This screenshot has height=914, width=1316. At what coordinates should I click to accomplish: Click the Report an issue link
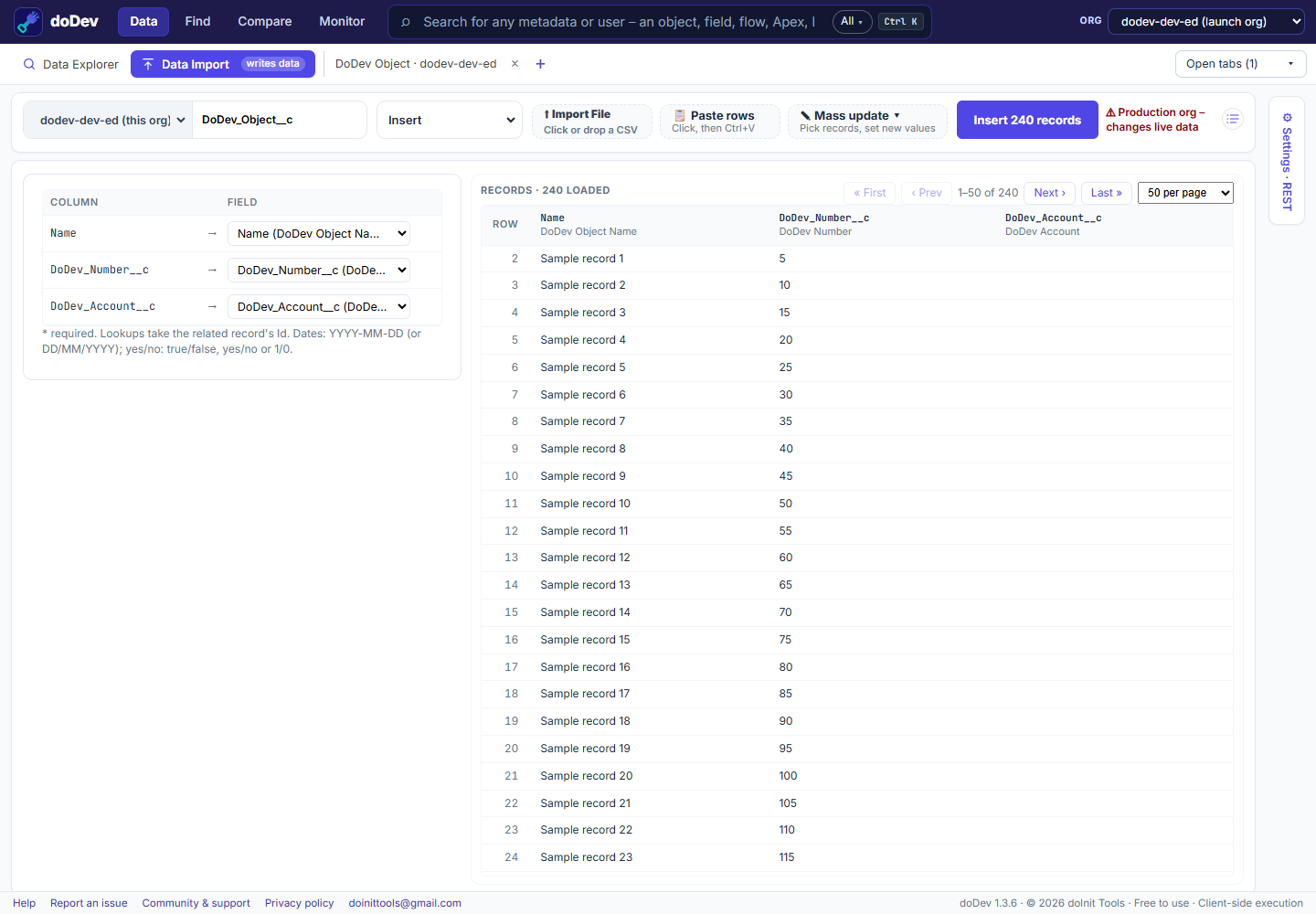[x=89, y=903]
